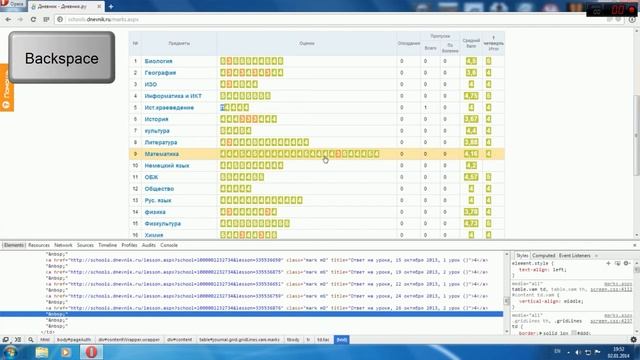Open the #ddd color swatch in border rule

(573, 333)
